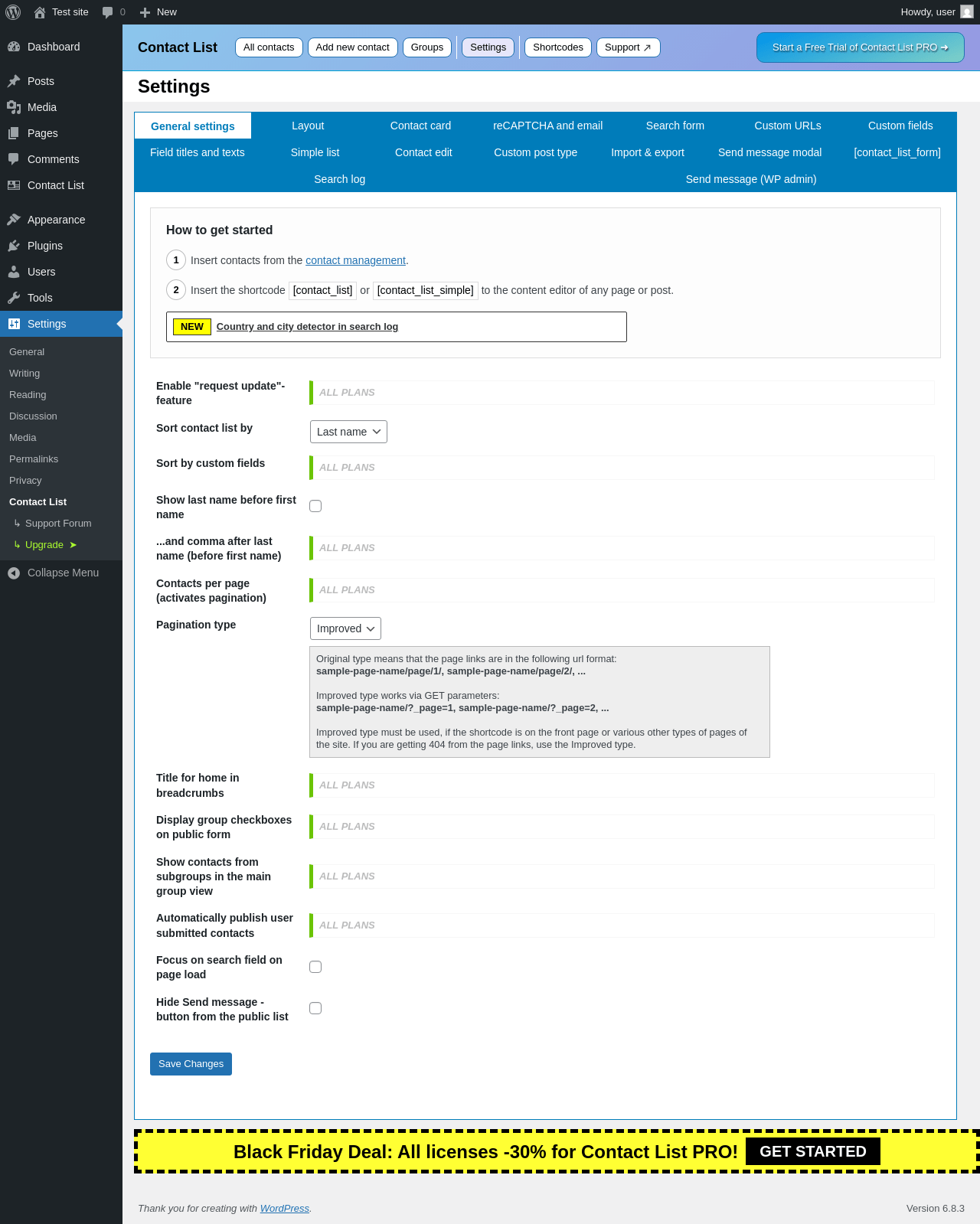Viewport: 980px width, 1224px height.
Task: Expand the Pagination type dropdown
Action: click(x=345, y=628)
